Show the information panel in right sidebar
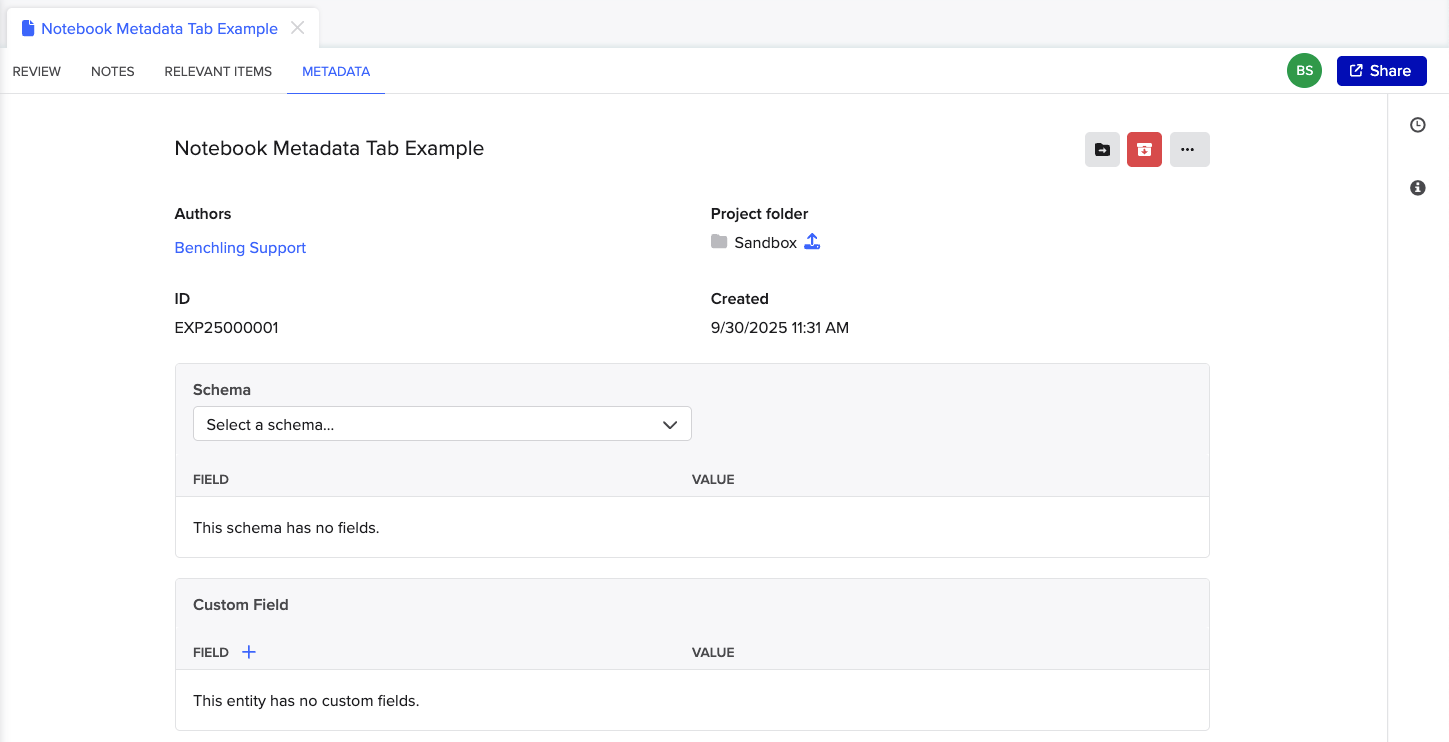Viewport: 1449px width, 742px height. pyautogui.click(x=1417, y=188)
